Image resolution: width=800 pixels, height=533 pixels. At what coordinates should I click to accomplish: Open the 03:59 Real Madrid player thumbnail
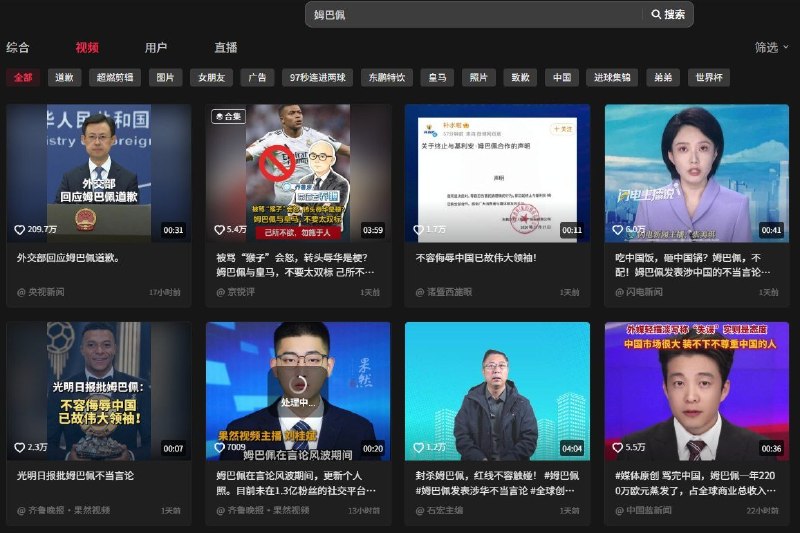[298, 173]
